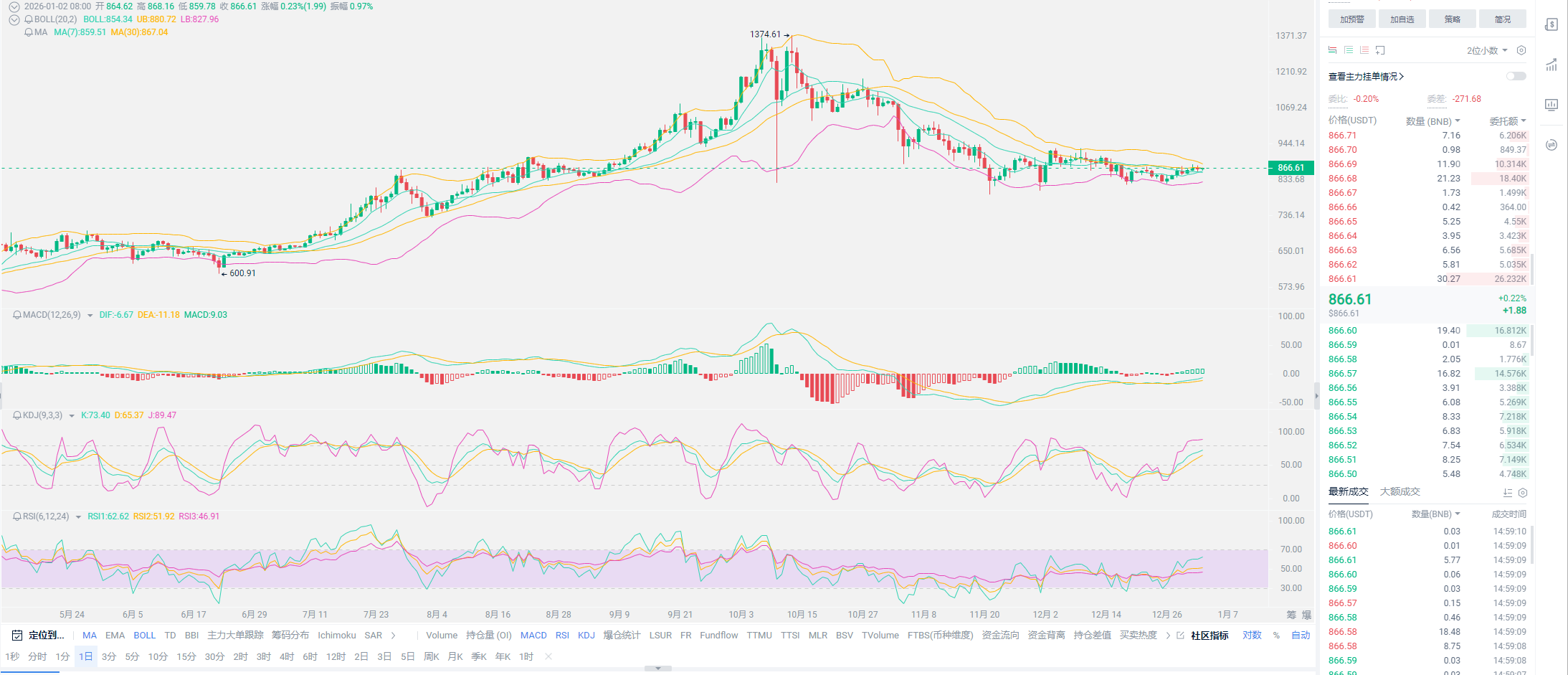Open the 2位小数 decimal precision dropdown

coord(1487,50)
